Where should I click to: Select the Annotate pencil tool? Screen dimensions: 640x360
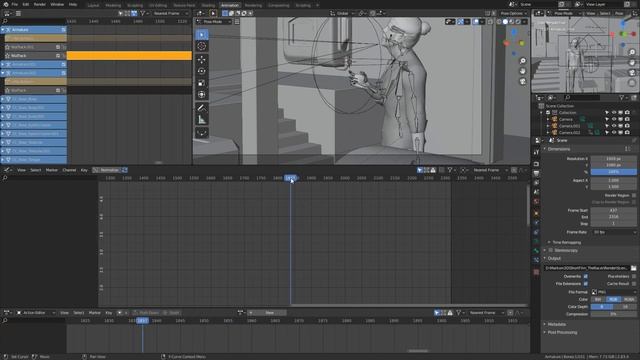[202, 108]
